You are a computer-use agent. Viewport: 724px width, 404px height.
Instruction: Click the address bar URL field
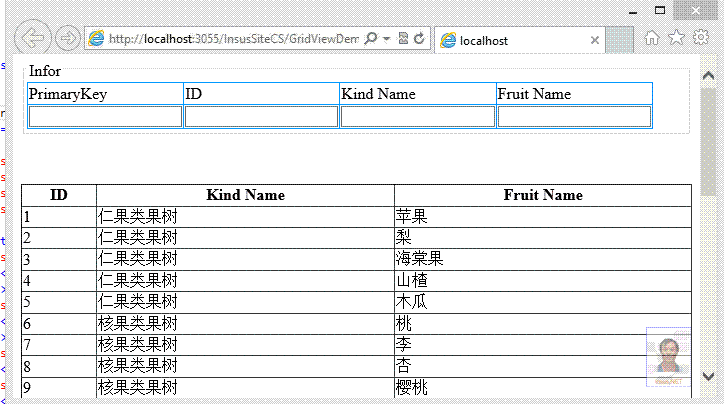point(233,39)
